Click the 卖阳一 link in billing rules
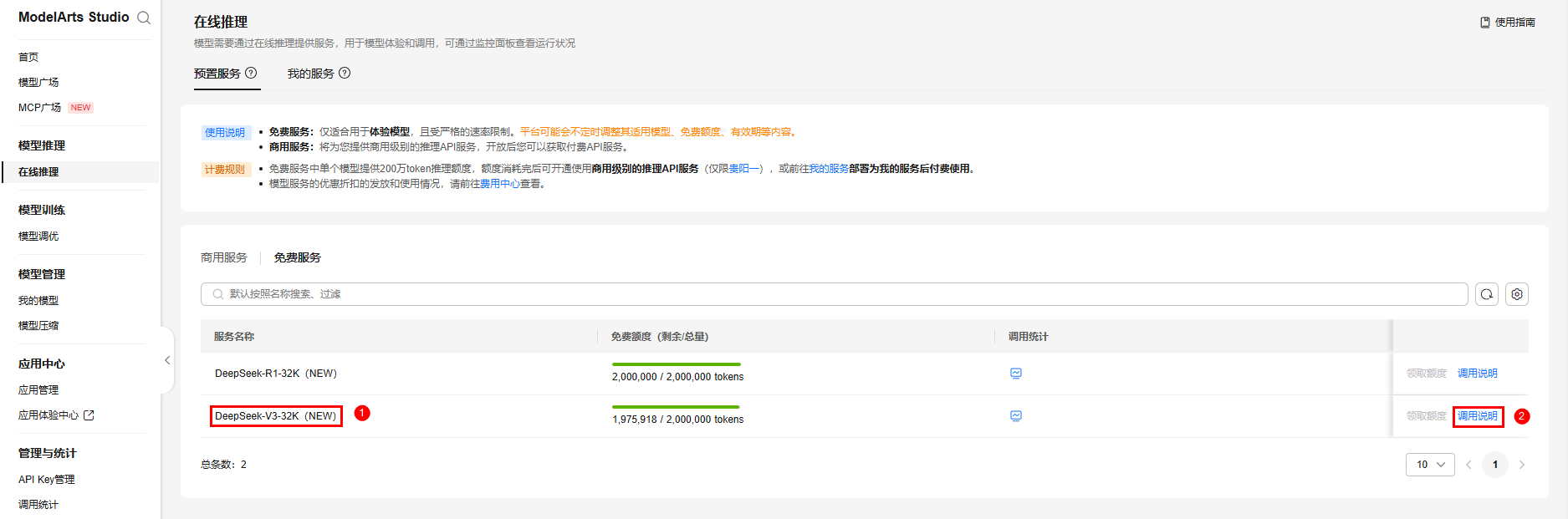Screen dimensions: 1568x519 pos(743,169)
